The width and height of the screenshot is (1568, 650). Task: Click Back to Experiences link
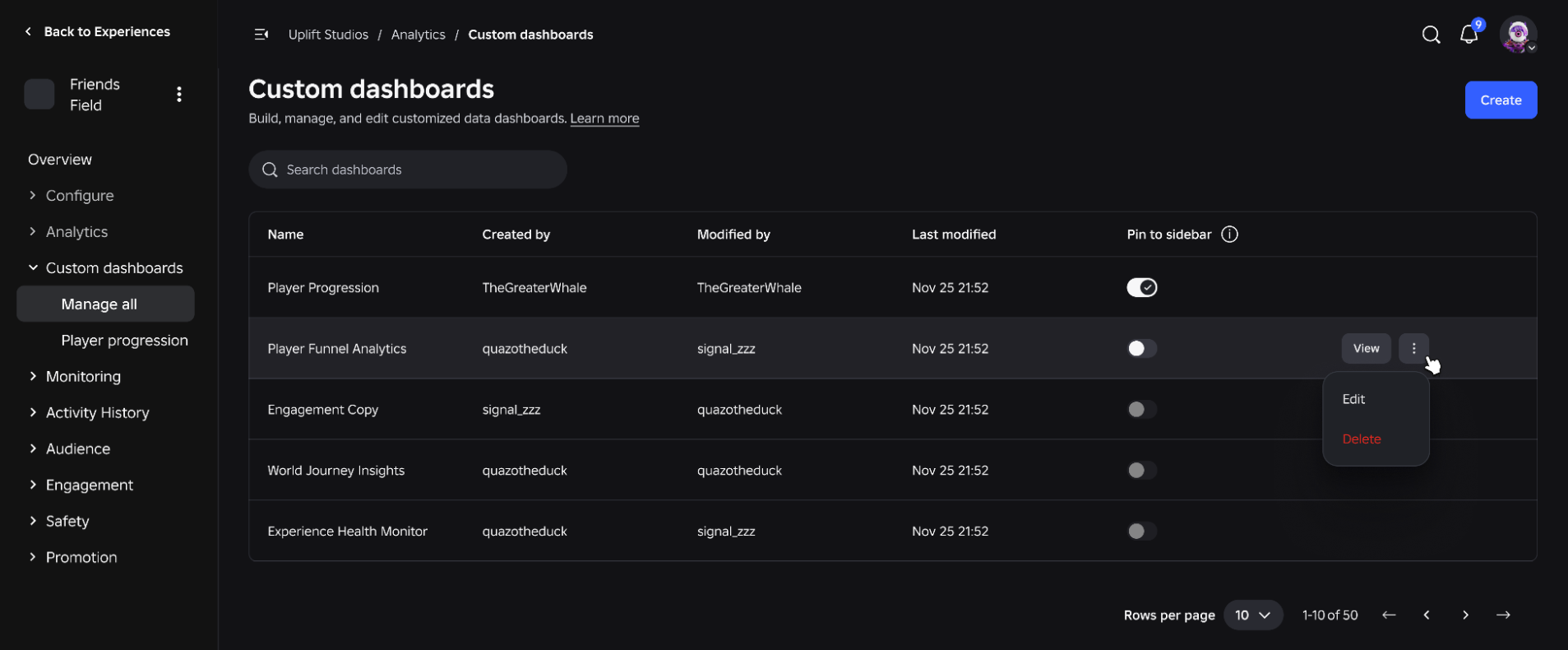[107, 31]
